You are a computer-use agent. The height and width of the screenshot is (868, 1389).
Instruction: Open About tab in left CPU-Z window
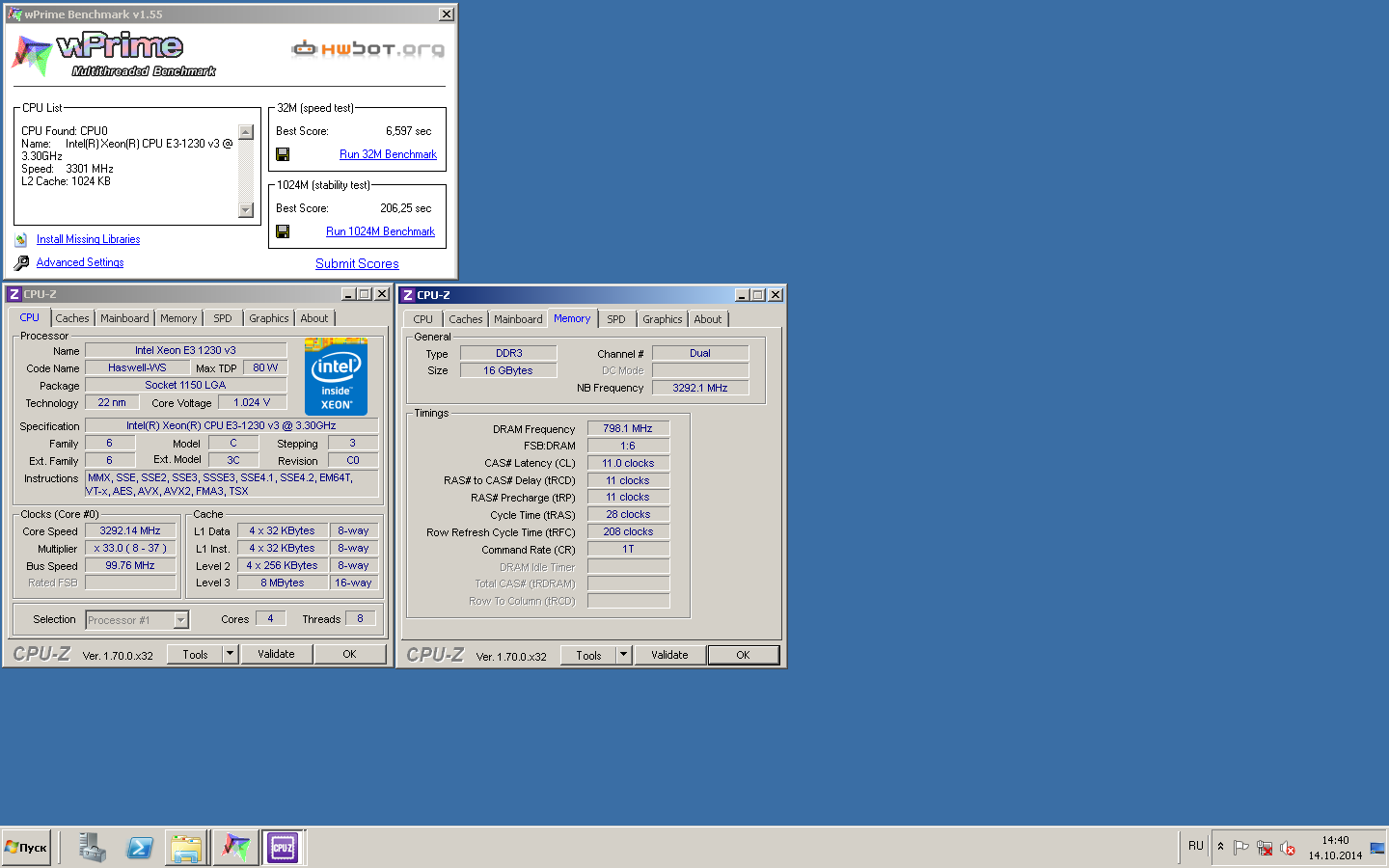[x=314, y=318]
